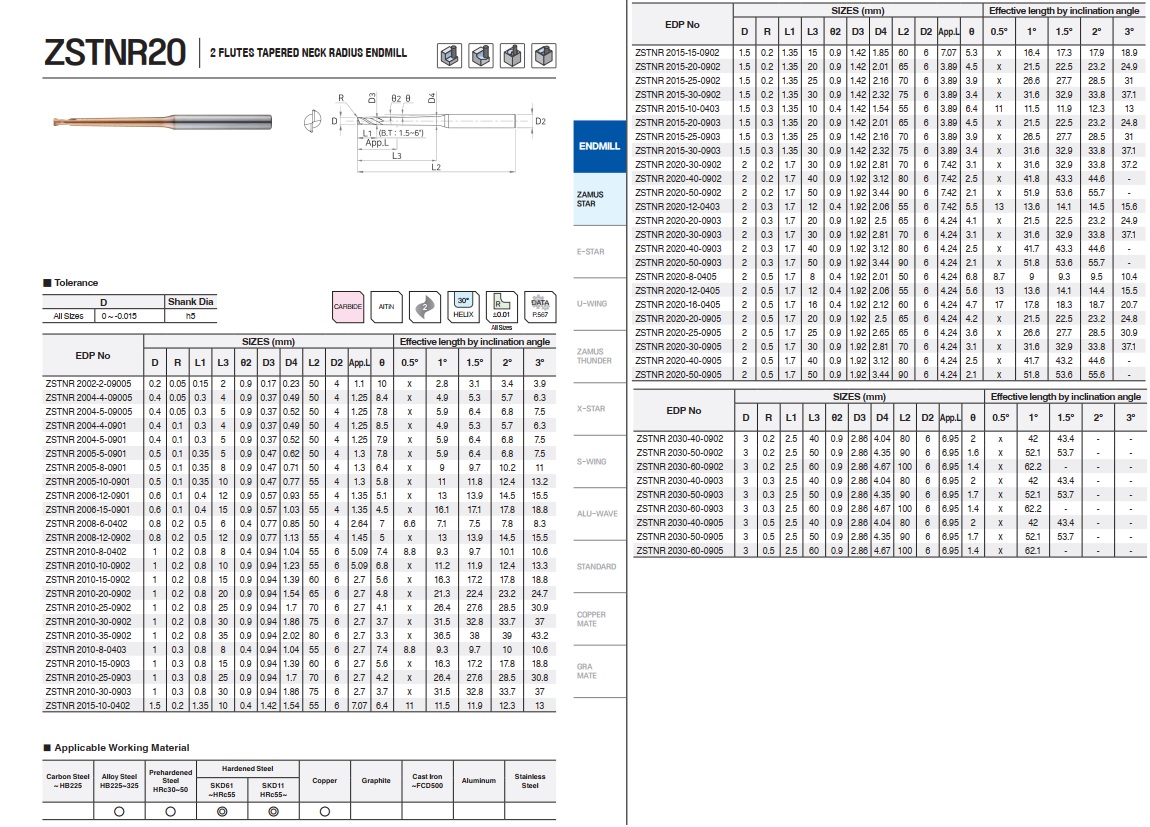
Task: Go to the ALU-WAVE side tab
Action: click(x=599, y=513)
